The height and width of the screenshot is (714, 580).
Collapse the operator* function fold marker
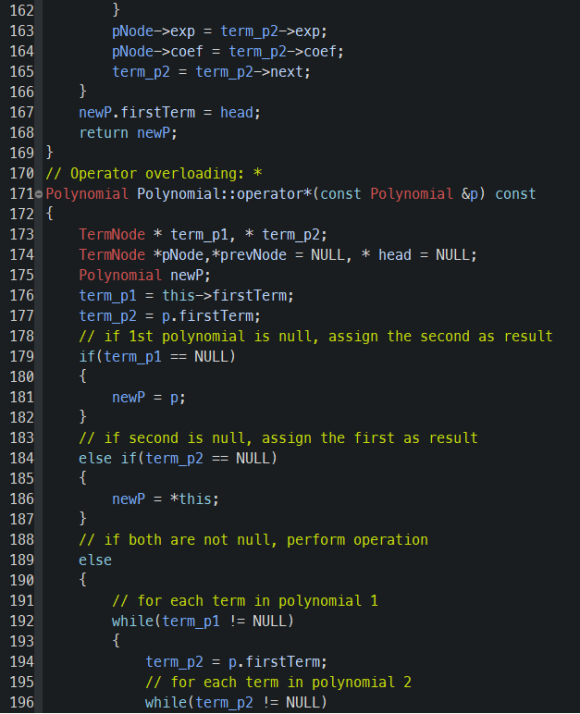[x=39, y=194]
